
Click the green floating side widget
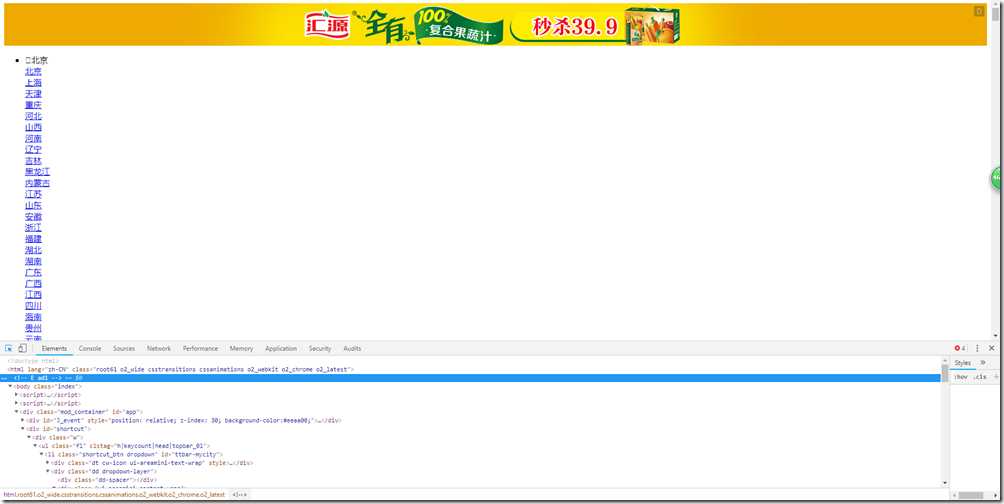[x=998, y=178]
